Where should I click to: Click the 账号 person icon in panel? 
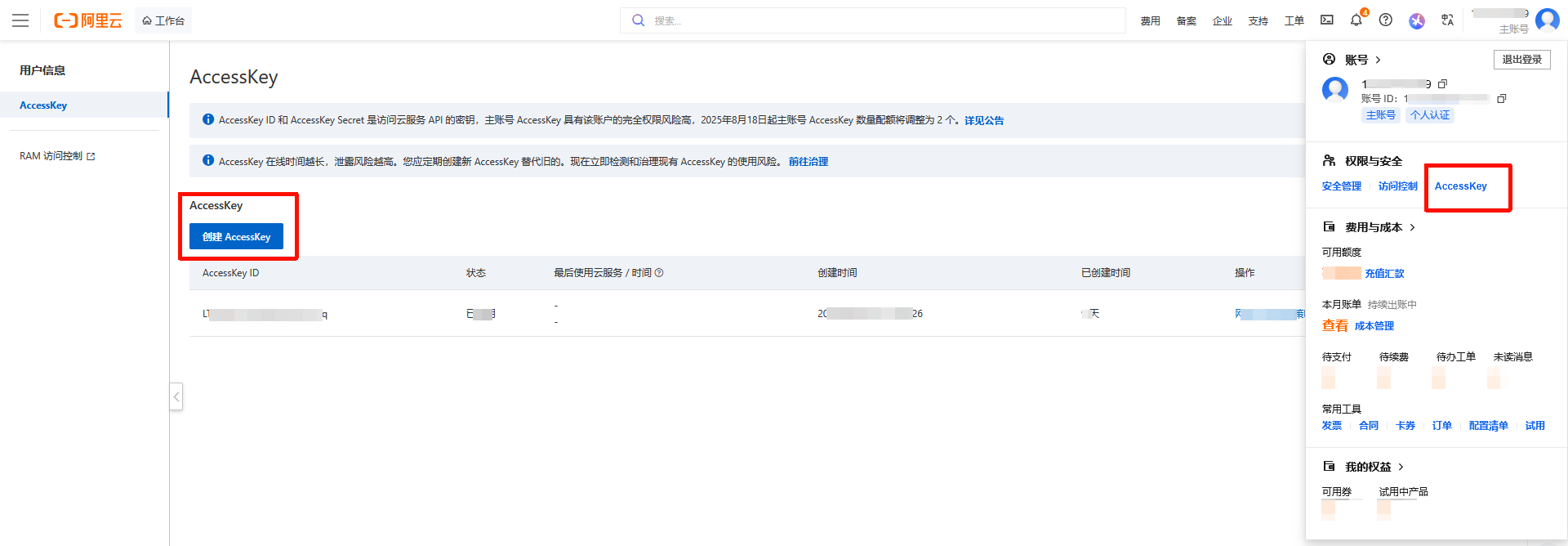1329,59
